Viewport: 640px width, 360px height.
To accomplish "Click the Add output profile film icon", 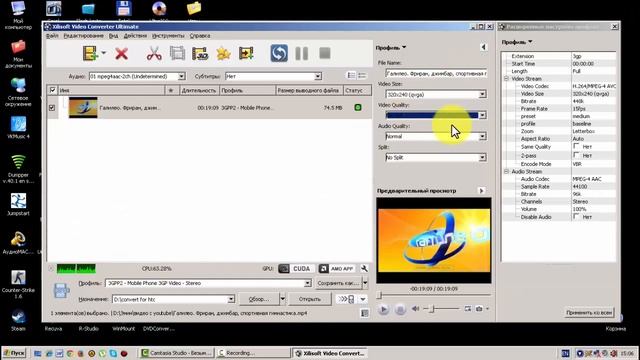I will [x=246, y=53].
